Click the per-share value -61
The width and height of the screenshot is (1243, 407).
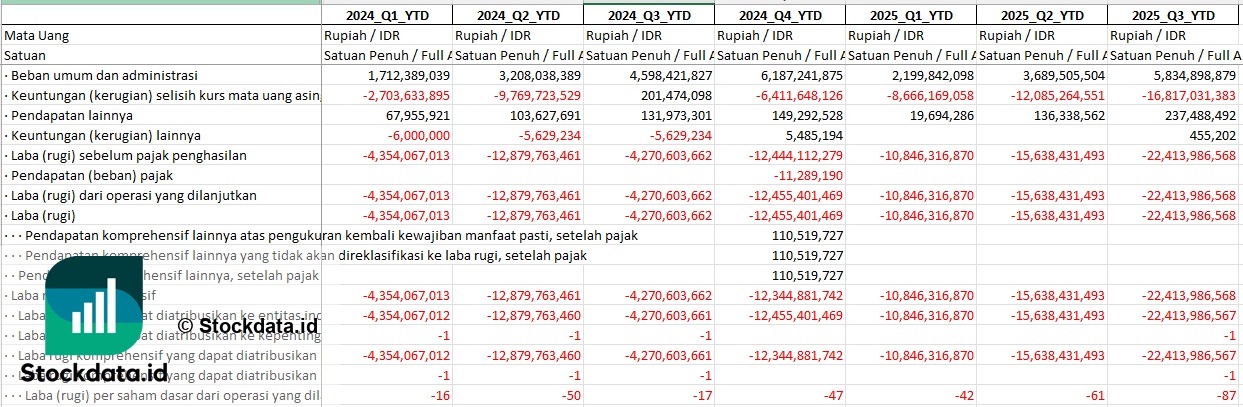click(x=1095, y=397)
